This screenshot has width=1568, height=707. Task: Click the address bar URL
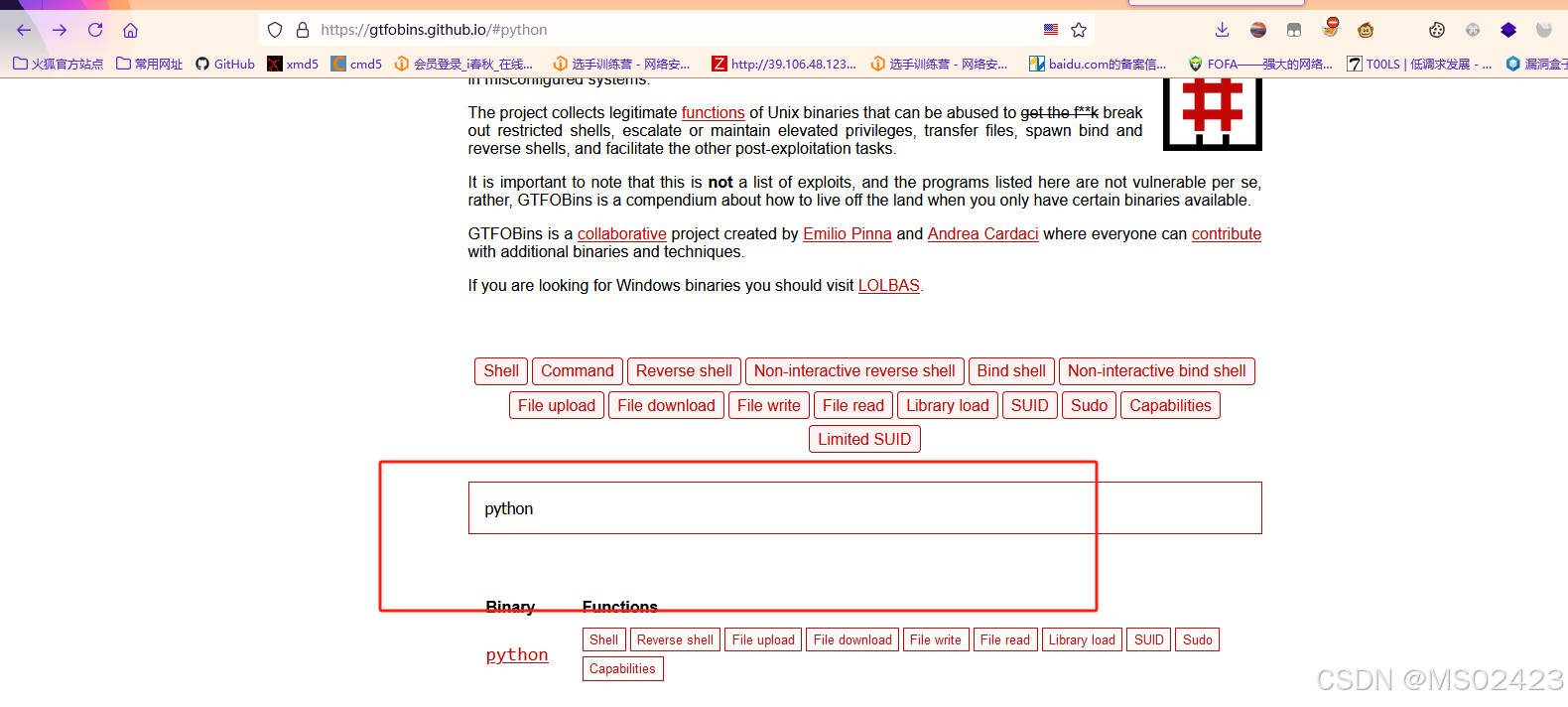[434, 30]
